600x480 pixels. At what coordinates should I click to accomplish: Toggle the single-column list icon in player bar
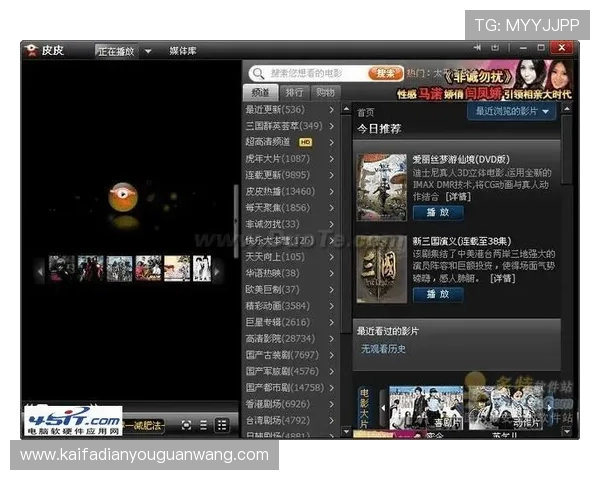tap(204, 425)
